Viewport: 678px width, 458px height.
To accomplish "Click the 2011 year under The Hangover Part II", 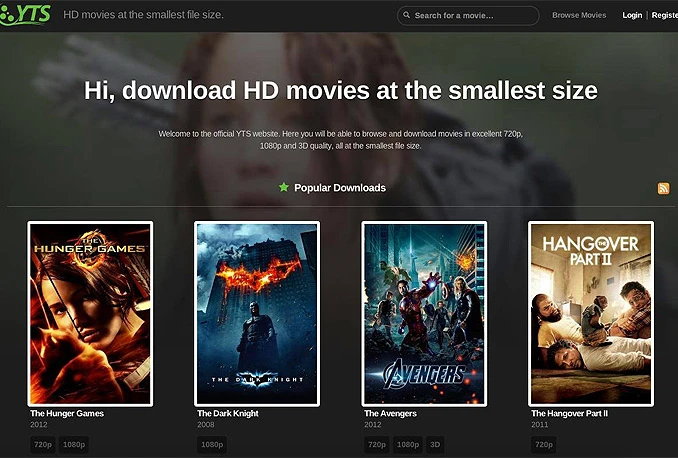I will 540,425.
